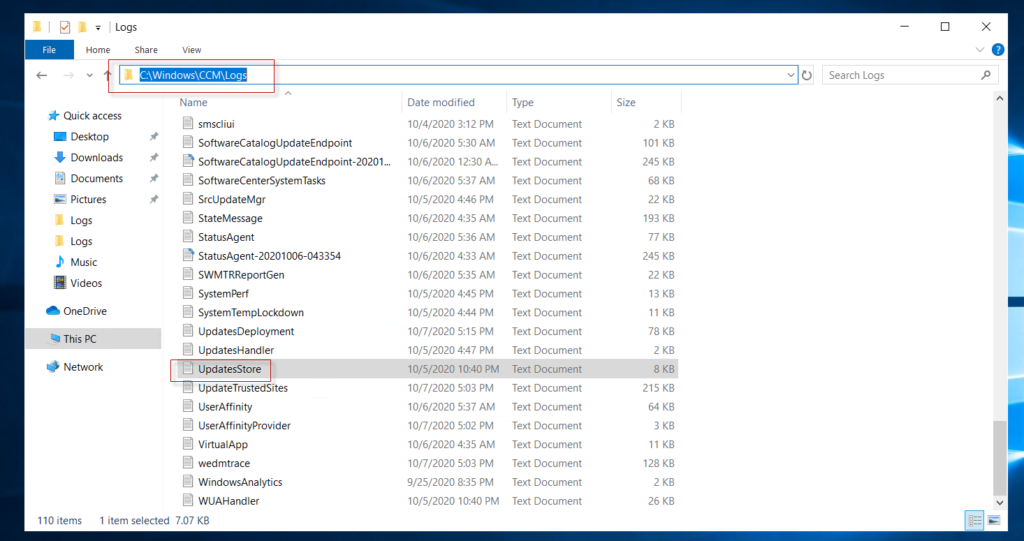
Task: Click the New folder icon in title bar
Action: [82, 27]
